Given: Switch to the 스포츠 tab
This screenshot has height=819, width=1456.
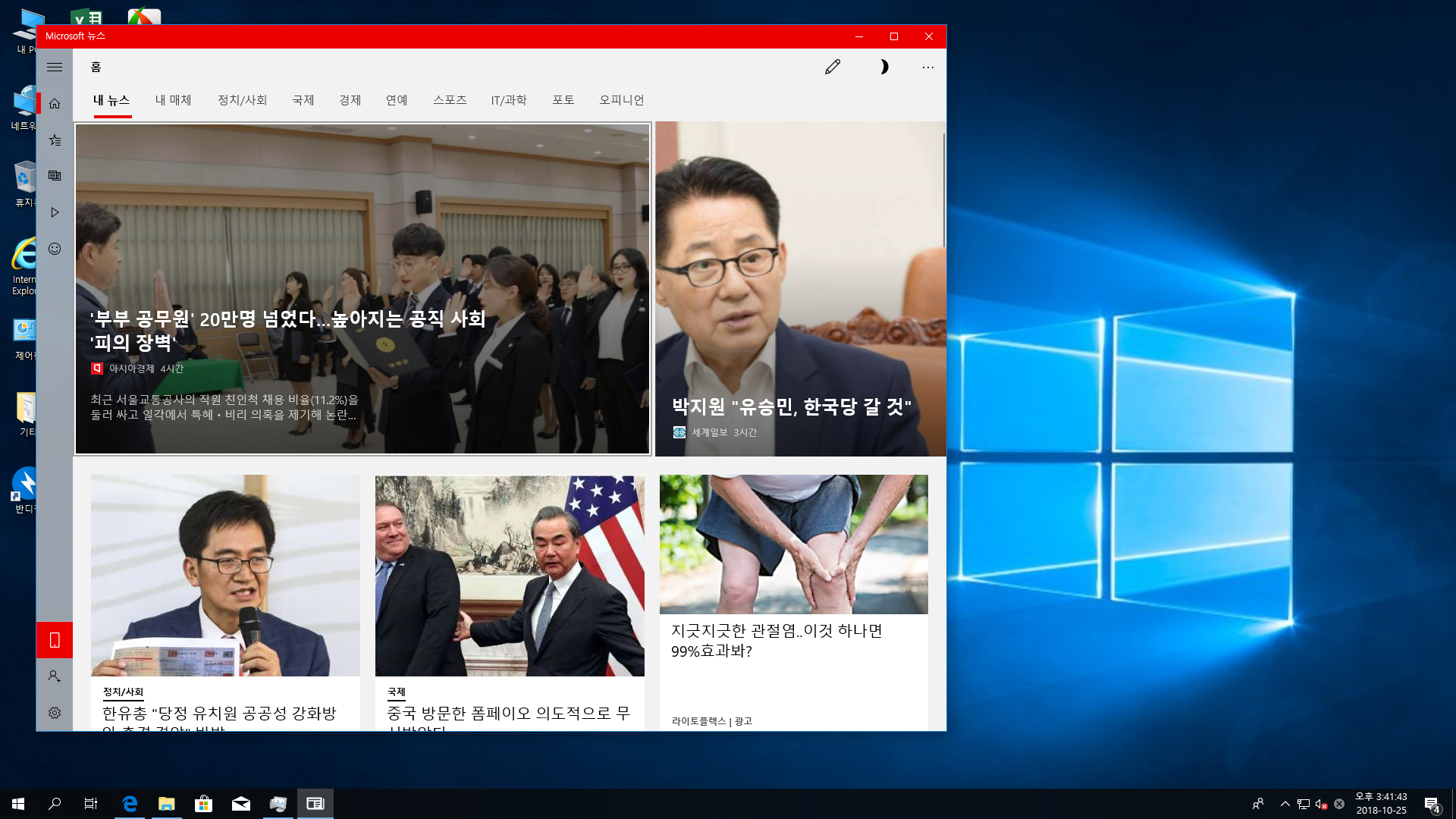Looking at the screenshot, I should pos(450,100).
